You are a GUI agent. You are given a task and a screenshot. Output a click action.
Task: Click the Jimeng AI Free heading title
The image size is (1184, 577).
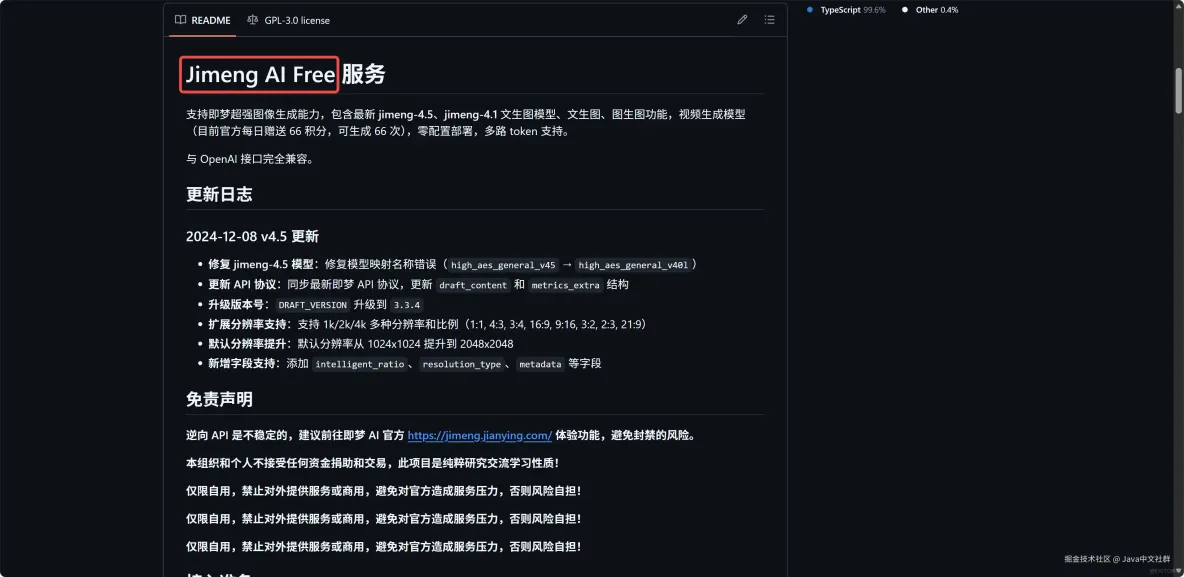tap(257, 74)
